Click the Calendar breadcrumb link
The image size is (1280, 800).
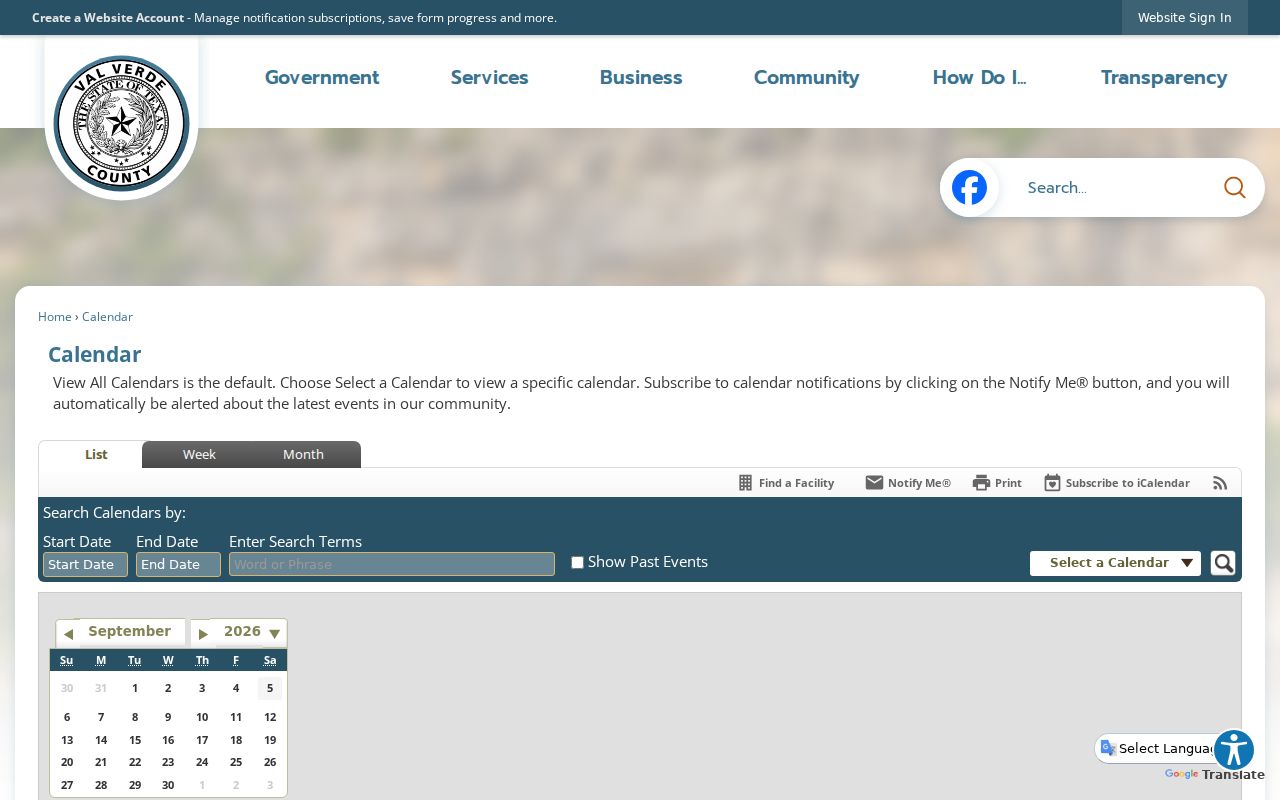coord(107,317)
